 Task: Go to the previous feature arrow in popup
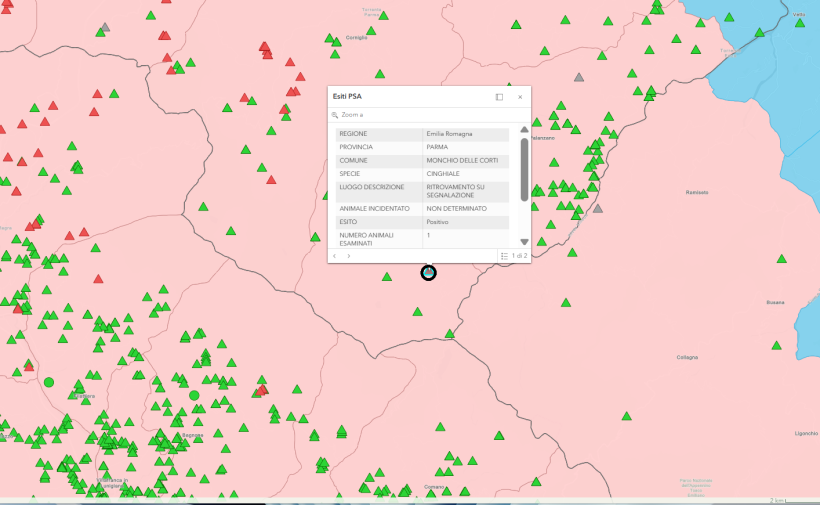coord(335,256)
